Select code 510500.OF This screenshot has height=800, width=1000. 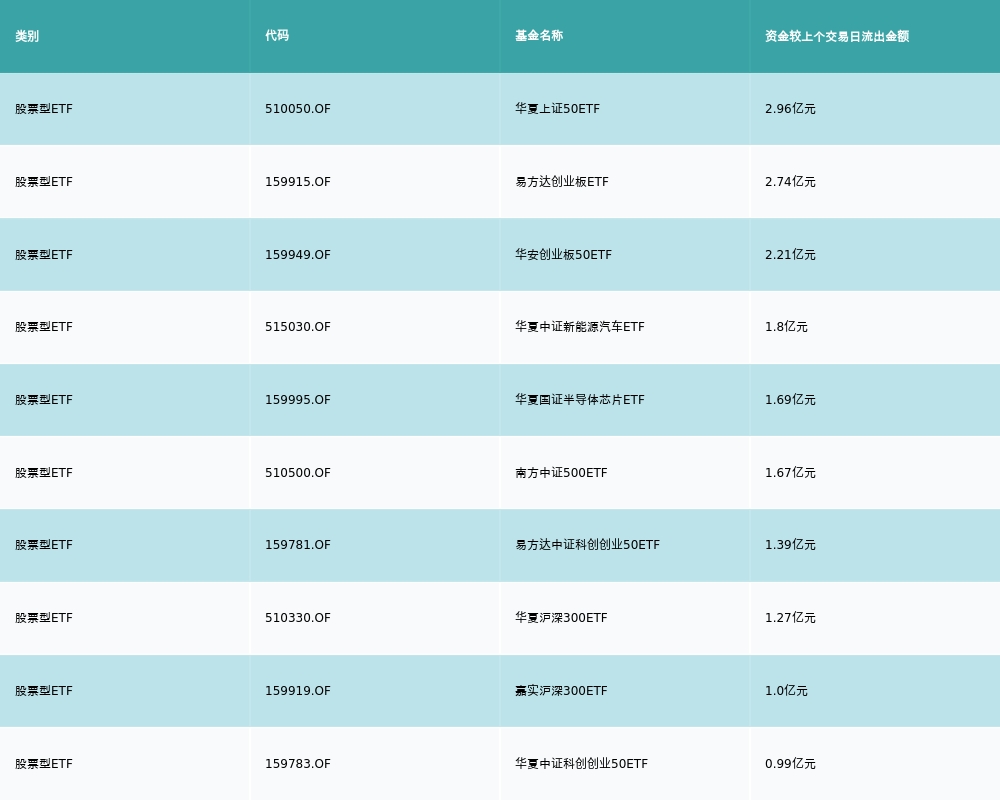click(298, 473)
